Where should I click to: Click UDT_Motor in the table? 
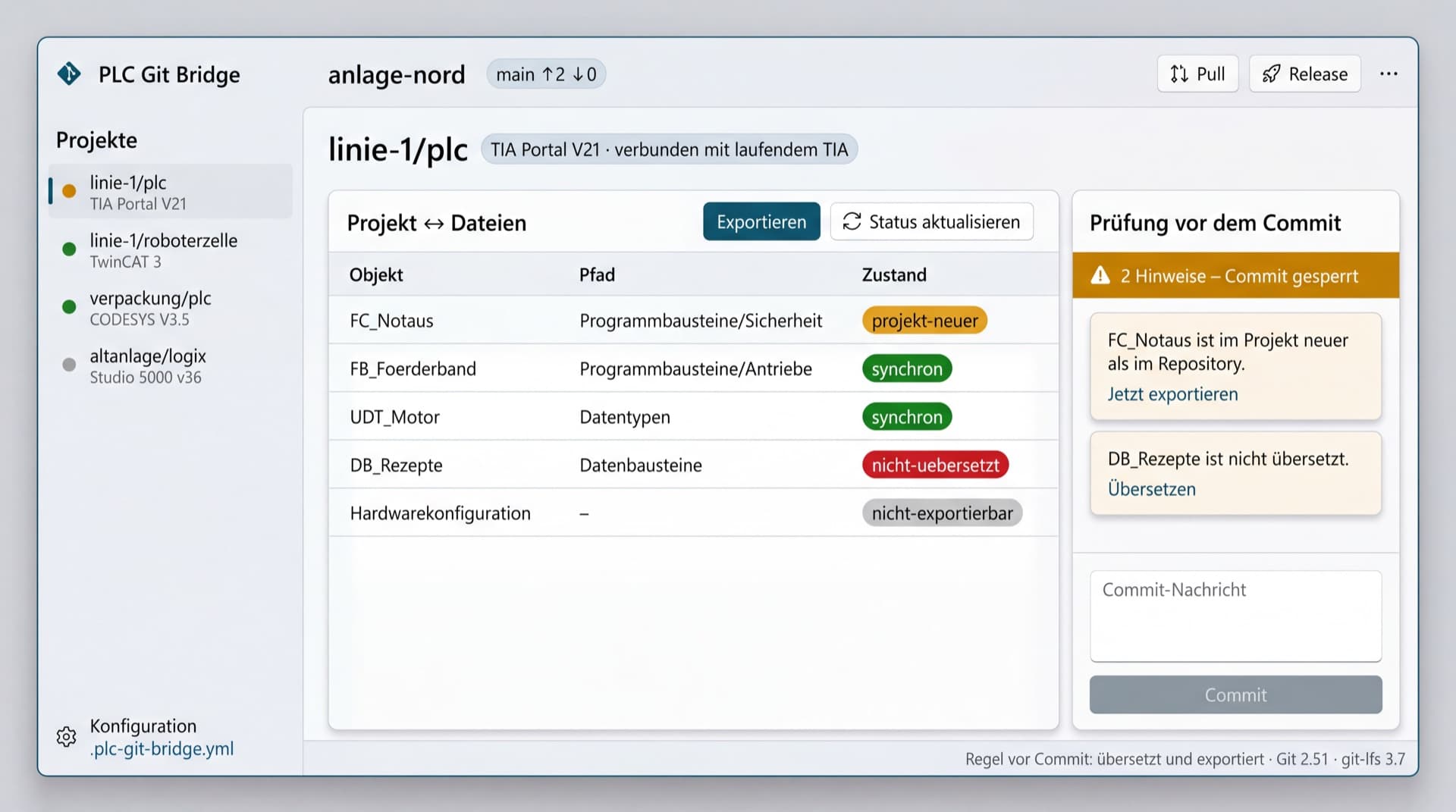tap(394, 417)
